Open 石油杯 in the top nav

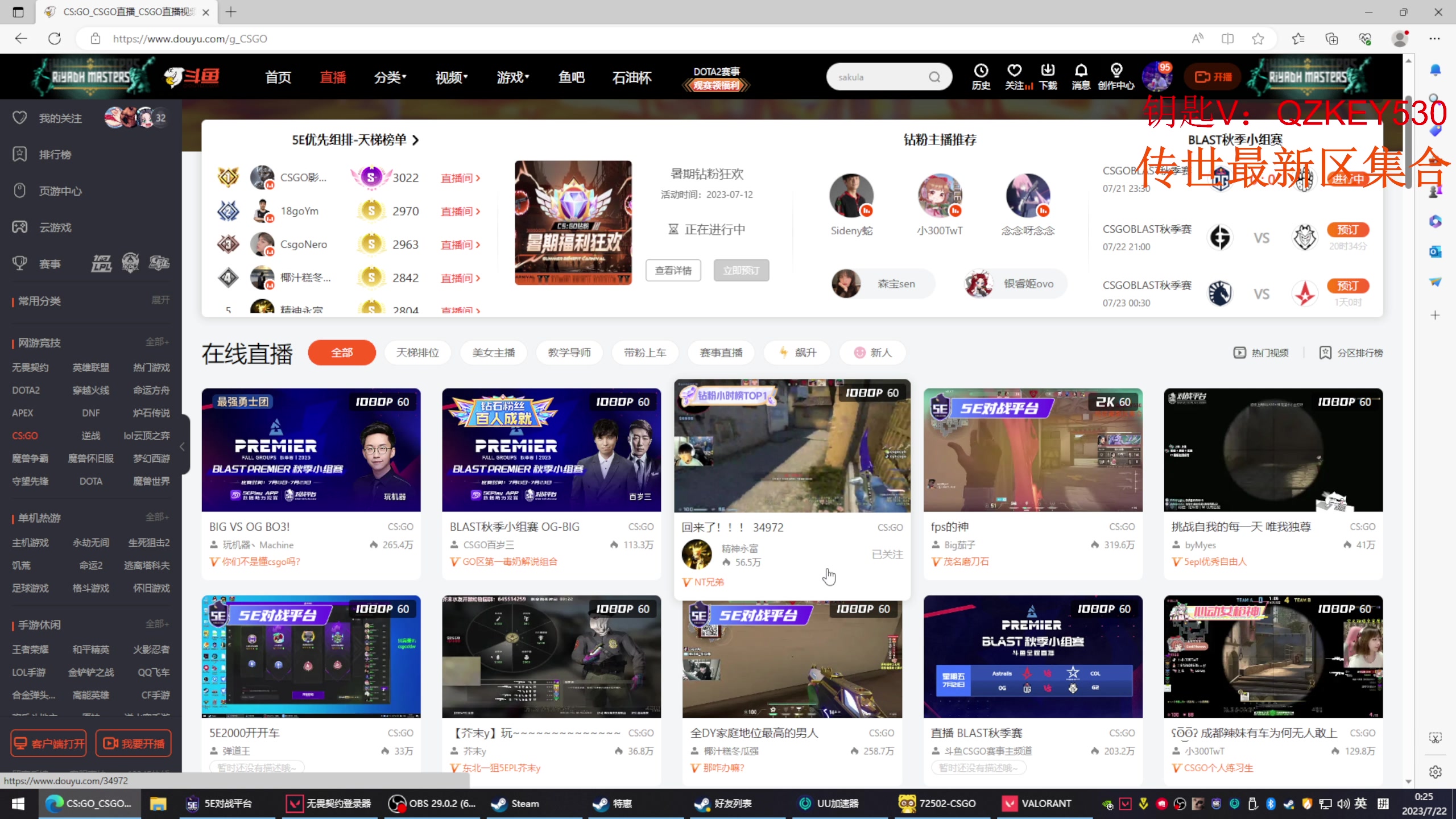632,77
